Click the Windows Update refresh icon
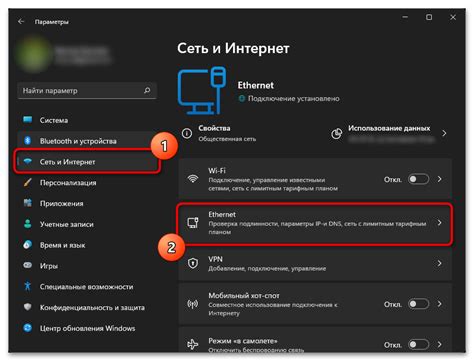 (28, 328)
